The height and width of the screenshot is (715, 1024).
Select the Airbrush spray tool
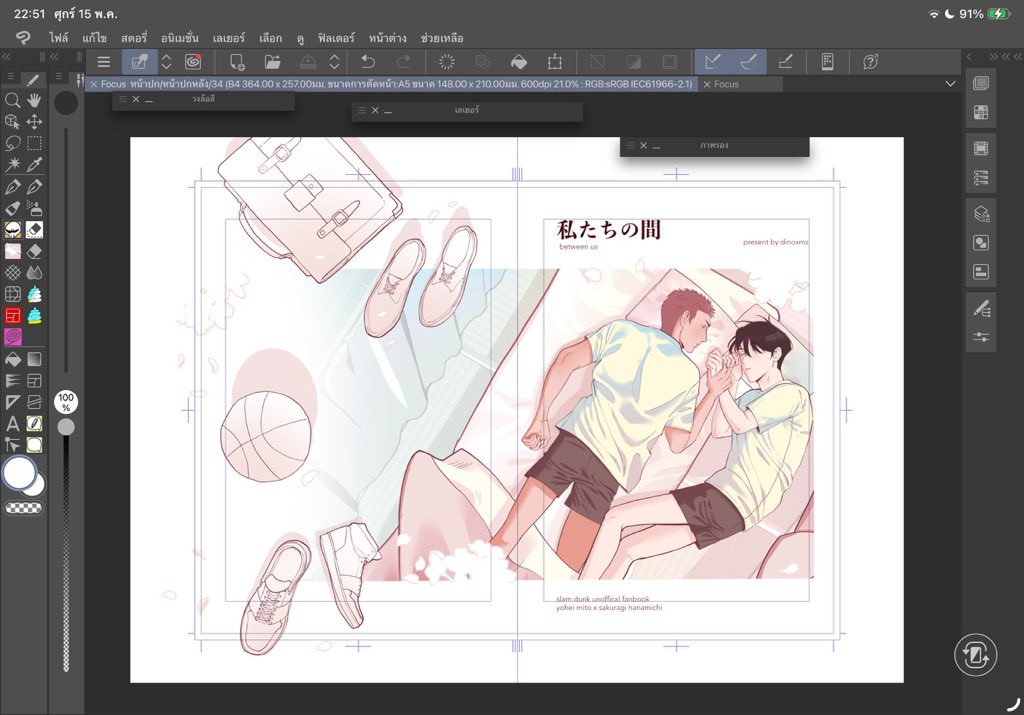click(x=34, y=208)
